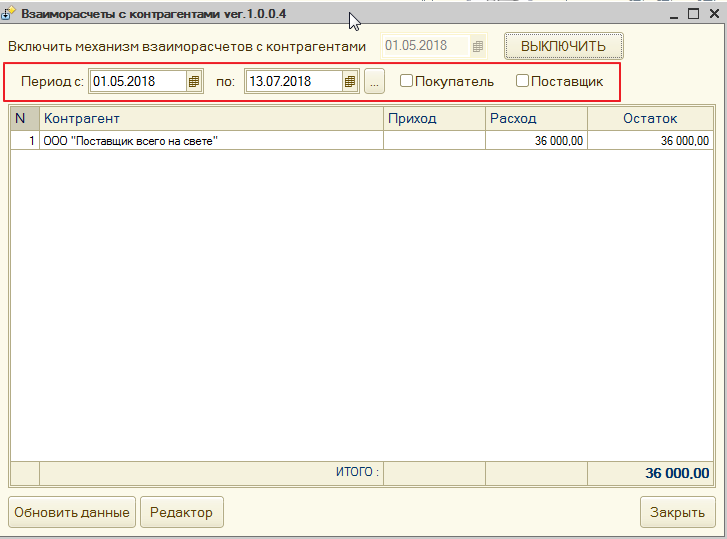Click Обновить данные button
727x539 pixels.
click(72, 512)
